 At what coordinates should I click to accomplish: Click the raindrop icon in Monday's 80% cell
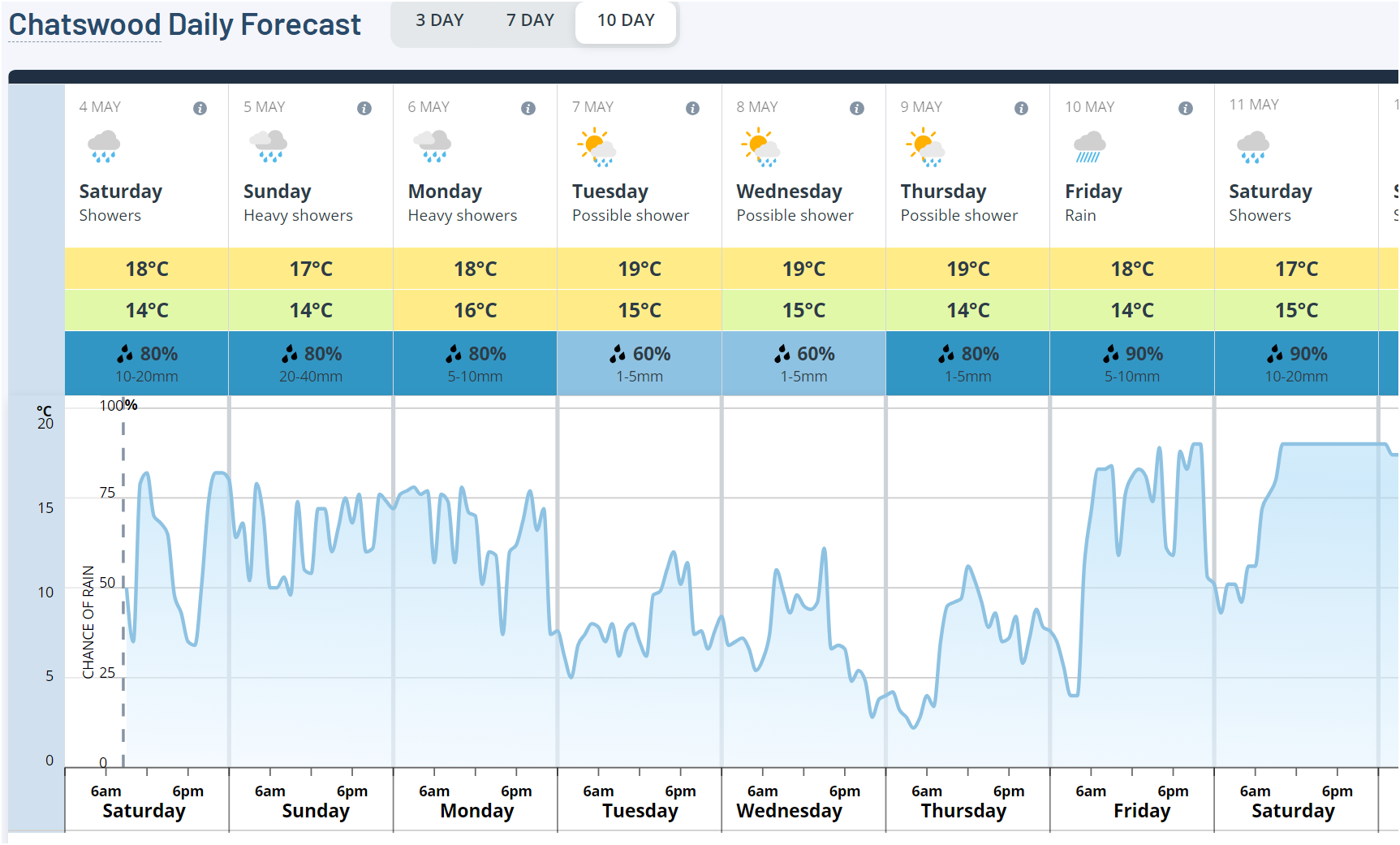[x=454, y=353]
